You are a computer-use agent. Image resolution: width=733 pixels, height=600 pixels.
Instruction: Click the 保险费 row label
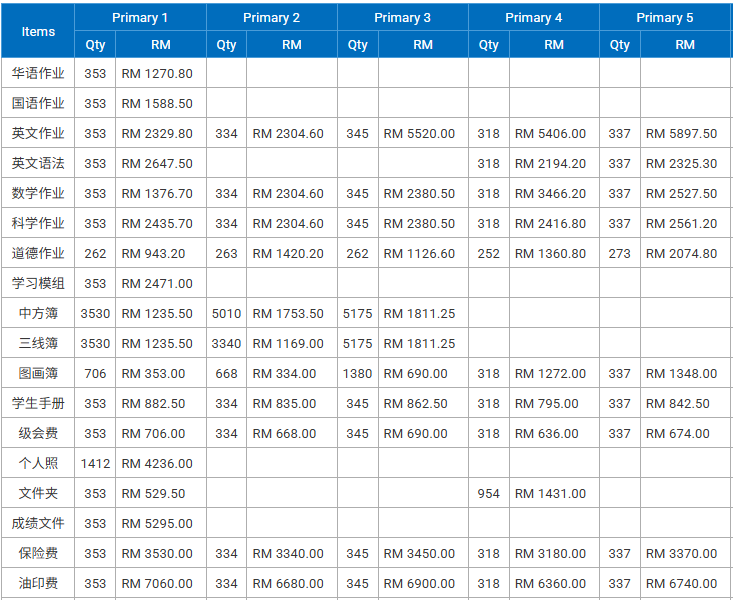[x=38, y=553]
